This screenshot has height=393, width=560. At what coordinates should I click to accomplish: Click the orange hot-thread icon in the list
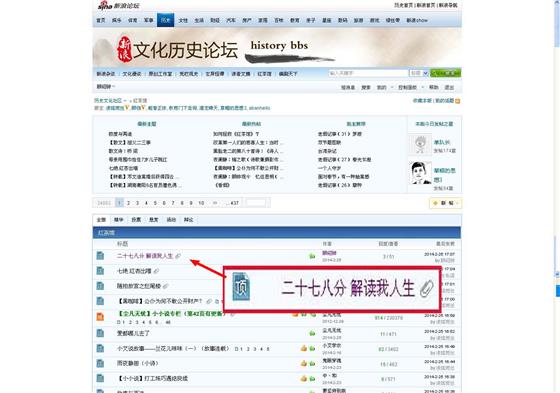point(100,316)
